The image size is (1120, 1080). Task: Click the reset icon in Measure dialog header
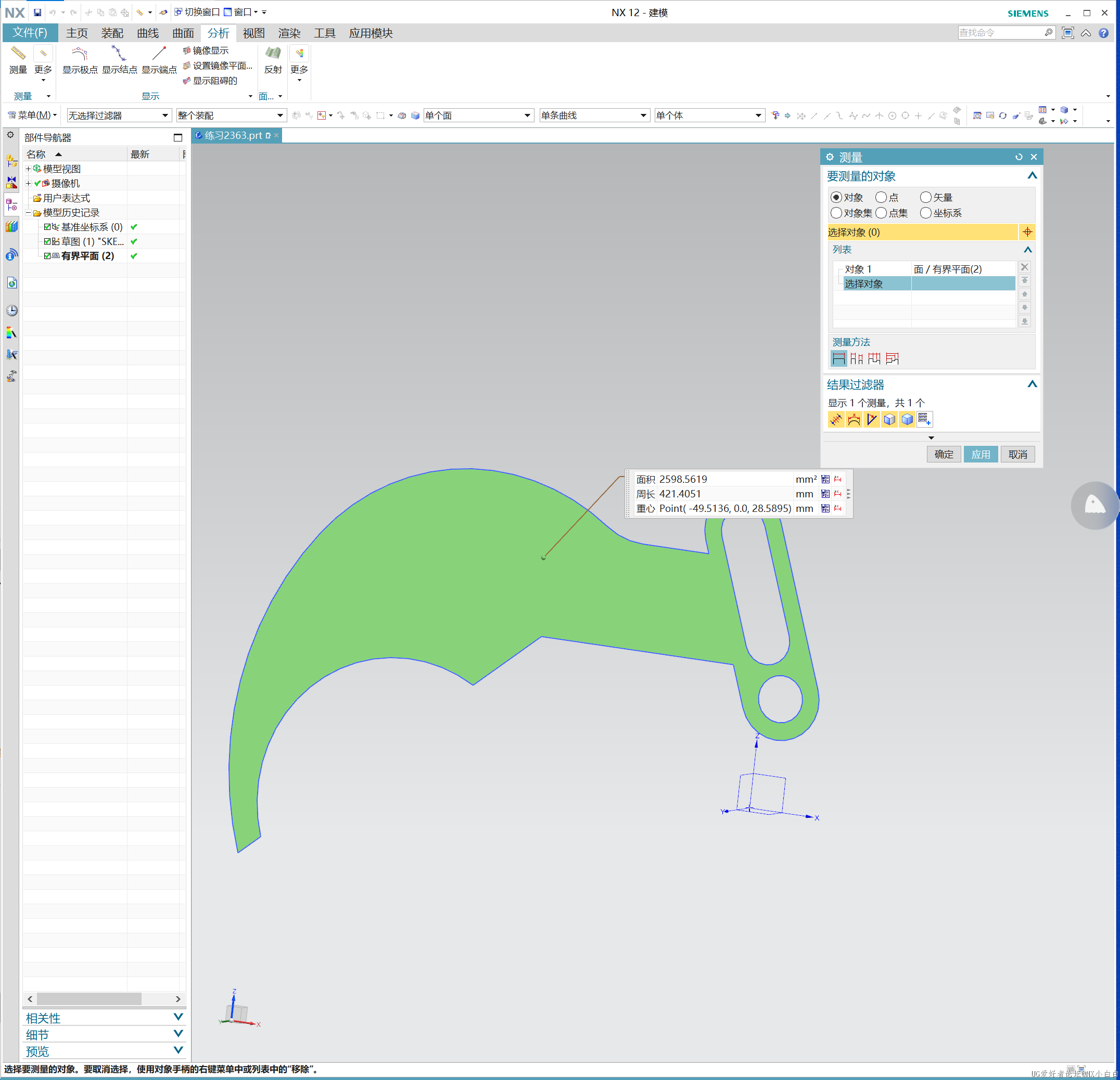pyautogui.click(x=1019, y=157)
